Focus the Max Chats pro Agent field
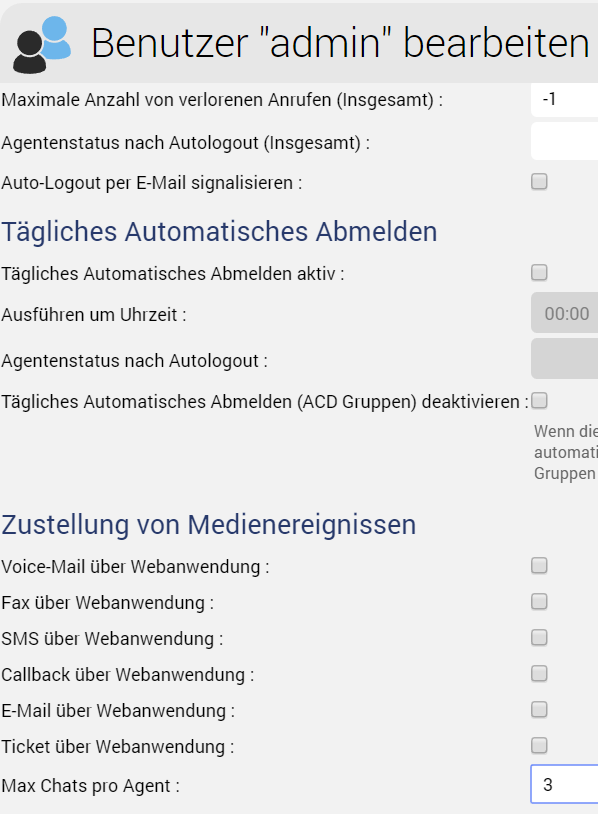This screenshot has height=814, width=598. click(x=564, y=784)
